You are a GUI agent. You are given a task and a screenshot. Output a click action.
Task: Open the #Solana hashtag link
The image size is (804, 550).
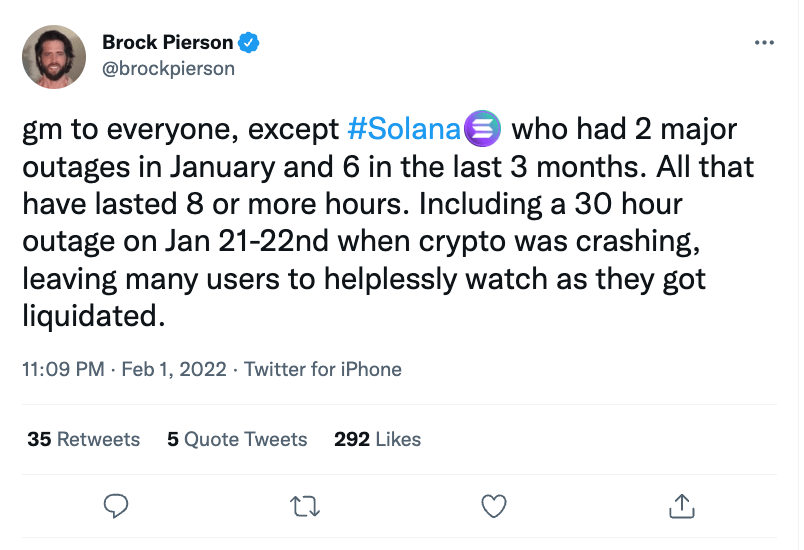point(403,130)
